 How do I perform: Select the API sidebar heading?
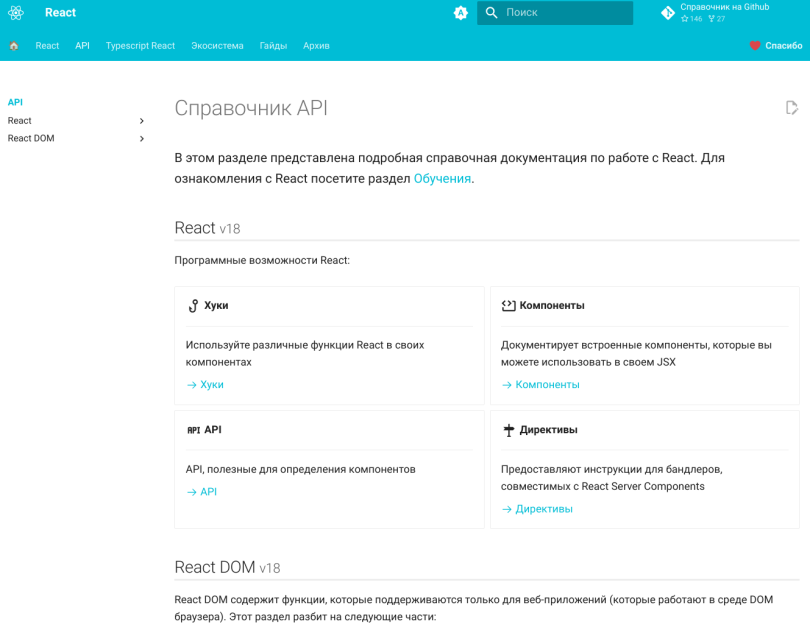(15, 102)
